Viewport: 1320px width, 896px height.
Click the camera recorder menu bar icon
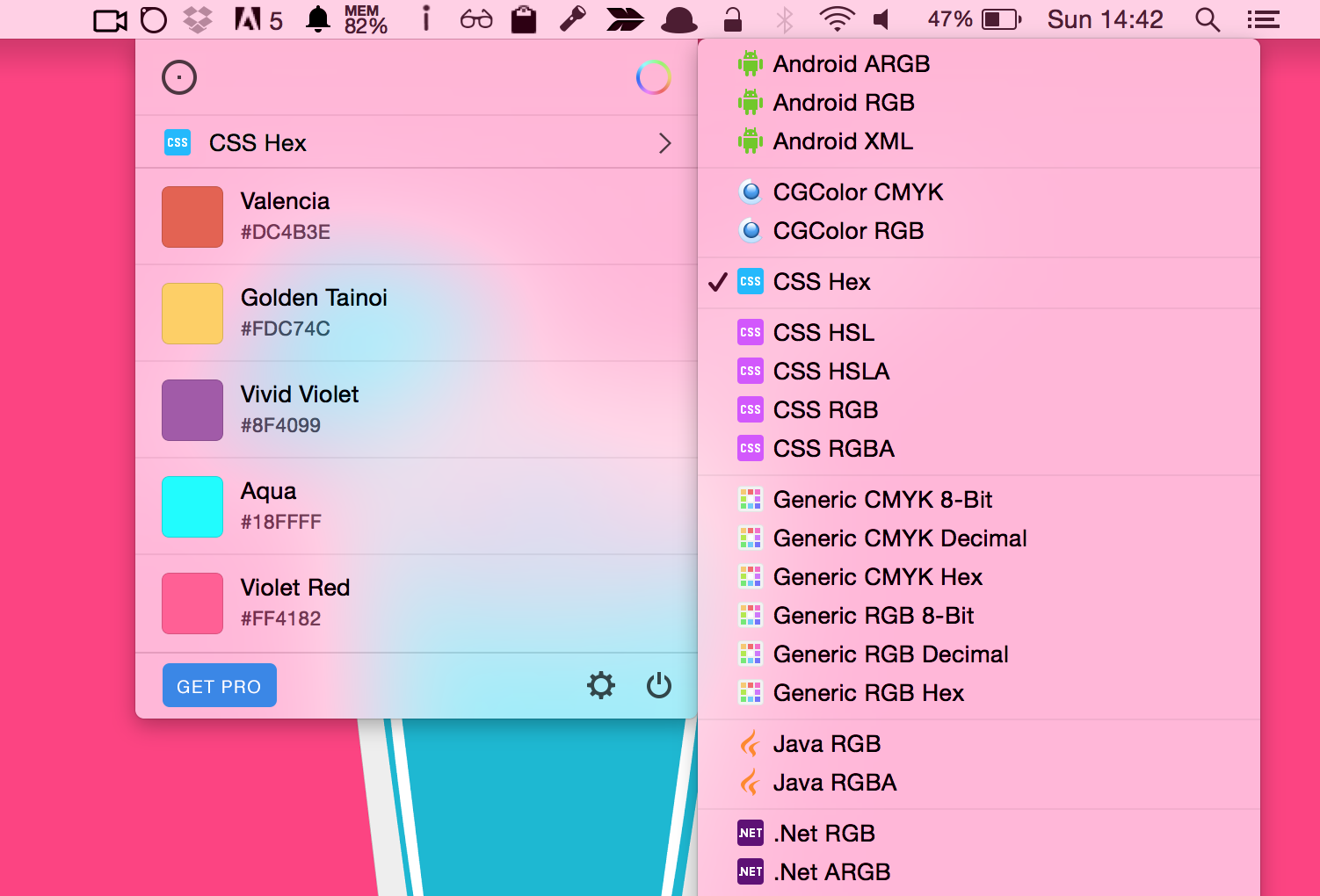pos(111,20)
